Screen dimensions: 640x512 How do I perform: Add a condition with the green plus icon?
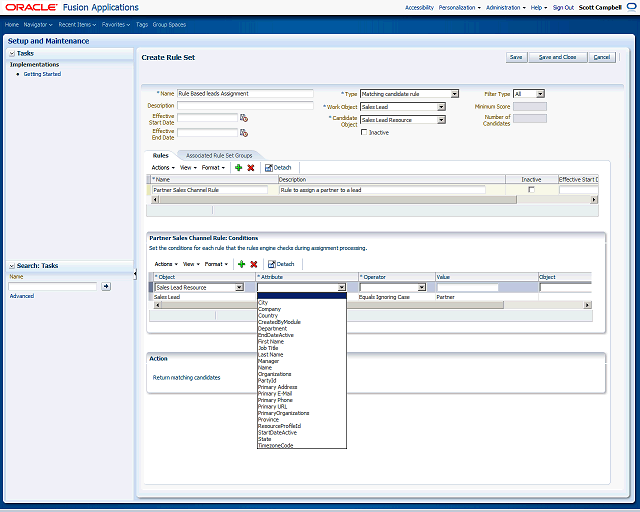242,264
